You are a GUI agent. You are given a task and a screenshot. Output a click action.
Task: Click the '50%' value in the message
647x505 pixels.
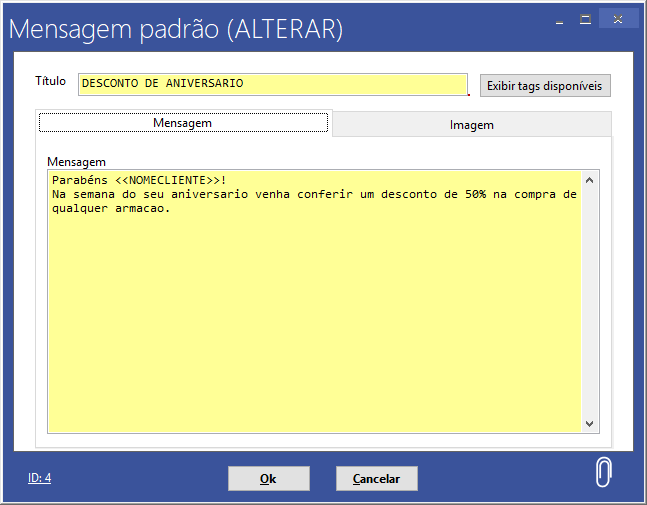point(475,194)
